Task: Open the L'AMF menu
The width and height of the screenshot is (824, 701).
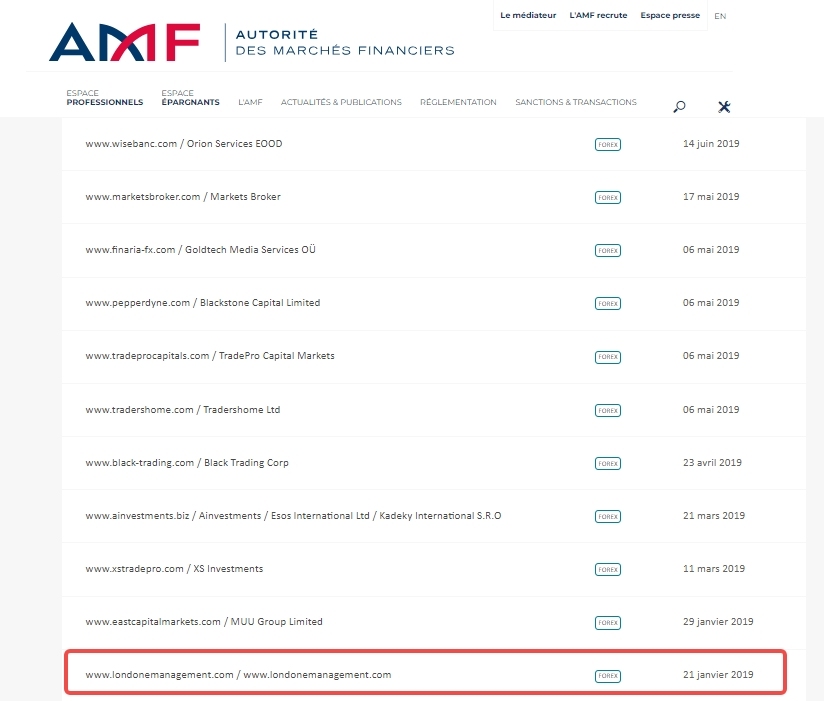Action: click(x=250, y=102)
